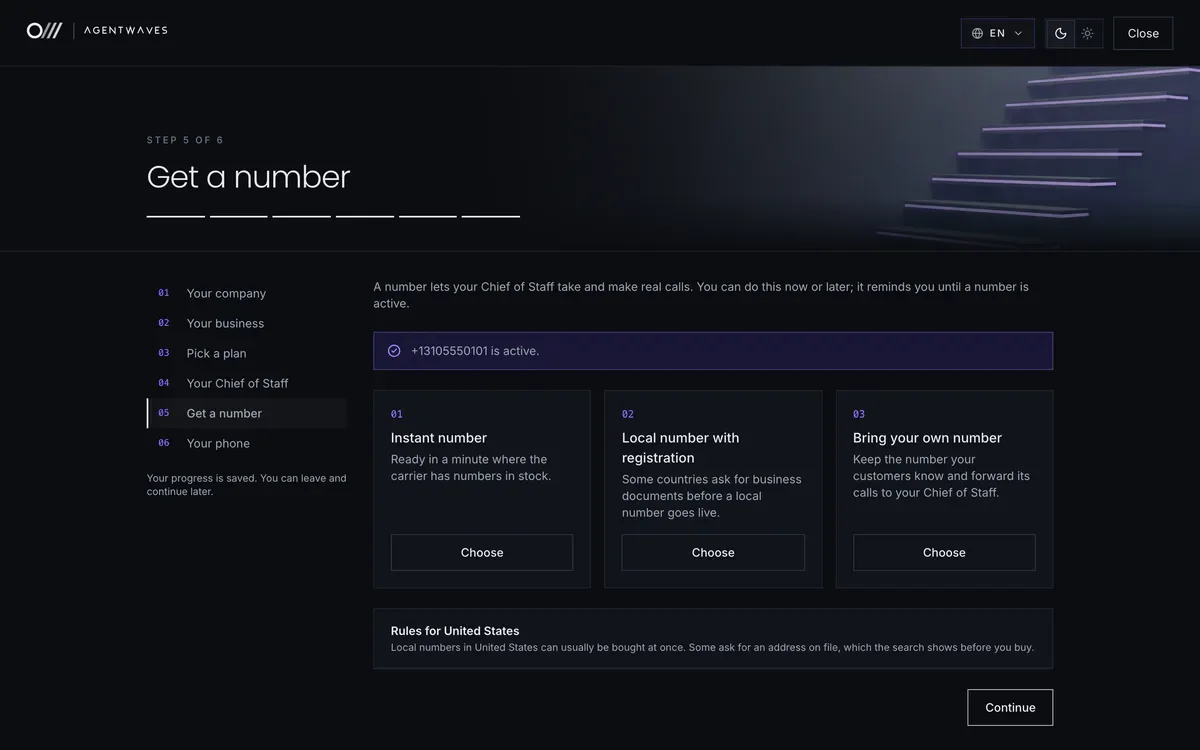This screenshot has height=750, width=1200.
Task: Choose Local number with registration
Action: 713,552
